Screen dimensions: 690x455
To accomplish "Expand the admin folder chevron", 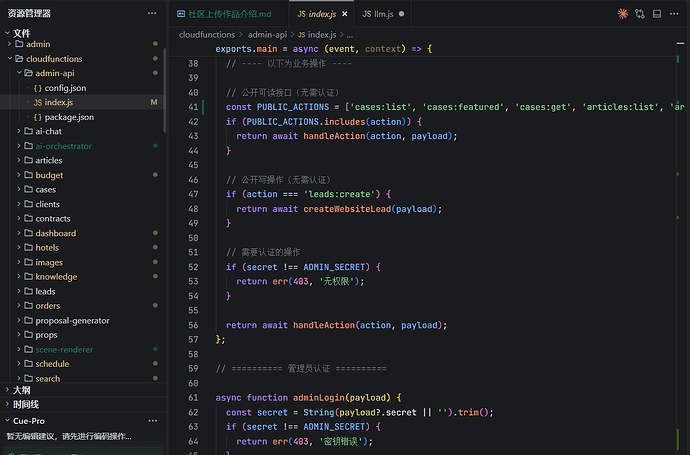I will pyautogui.click(x=9, y=44).
